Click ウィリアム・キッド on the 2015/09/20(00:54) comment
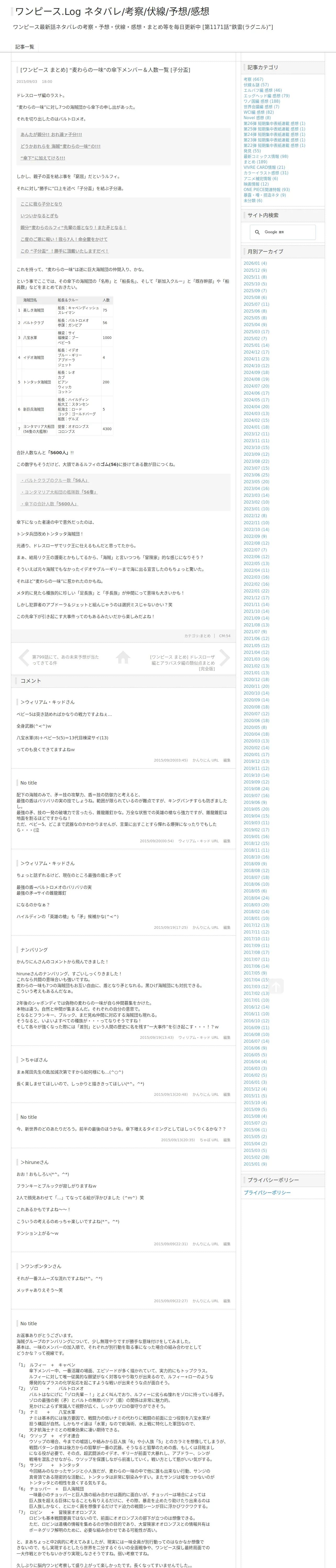Viewport: 336px width, 1568px height. pyautogui.click(x=194, y=841)
